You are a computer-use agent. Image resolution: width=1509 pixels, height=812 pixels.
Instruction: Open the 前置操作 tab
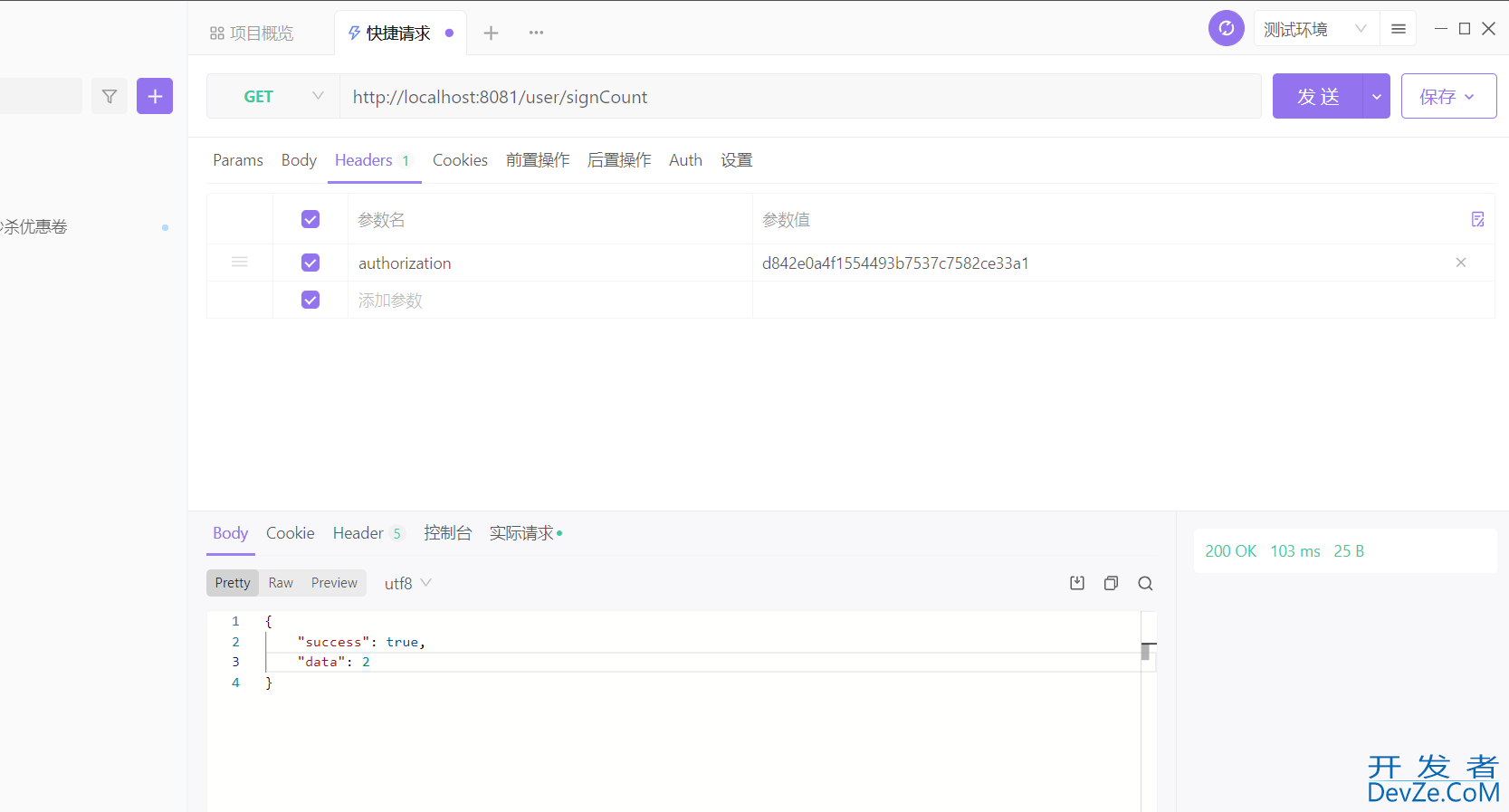pyautogui.click(x=538, y=160)
